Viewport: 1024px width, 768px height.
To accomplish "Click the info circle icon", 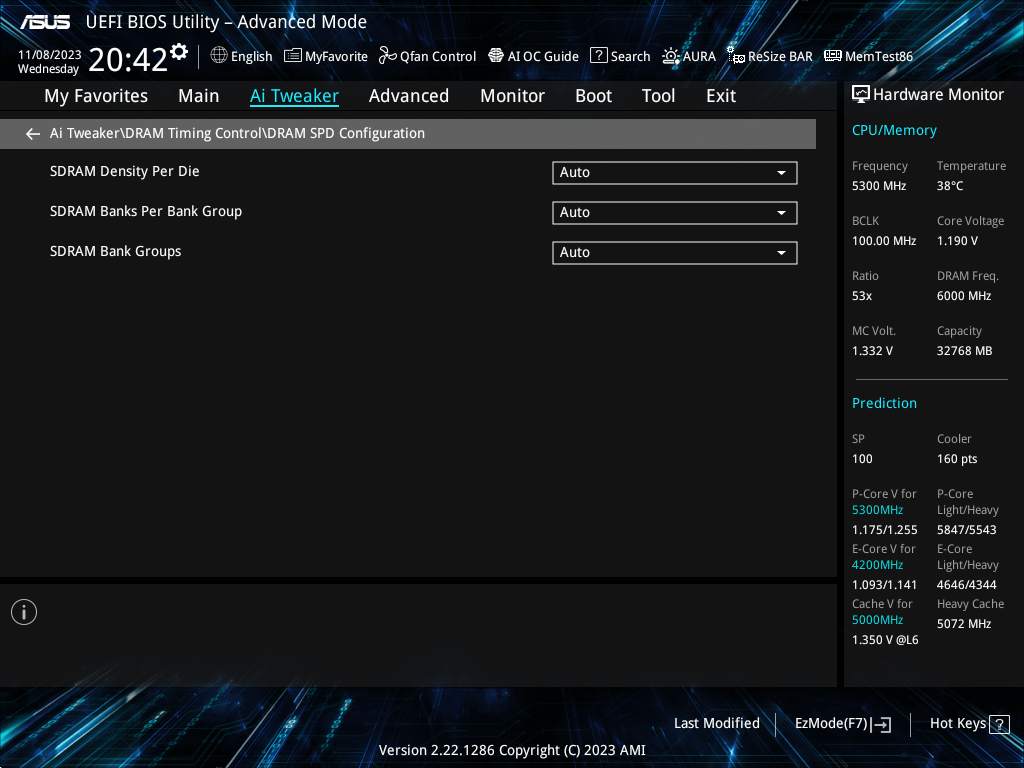I will coord(24,612).
